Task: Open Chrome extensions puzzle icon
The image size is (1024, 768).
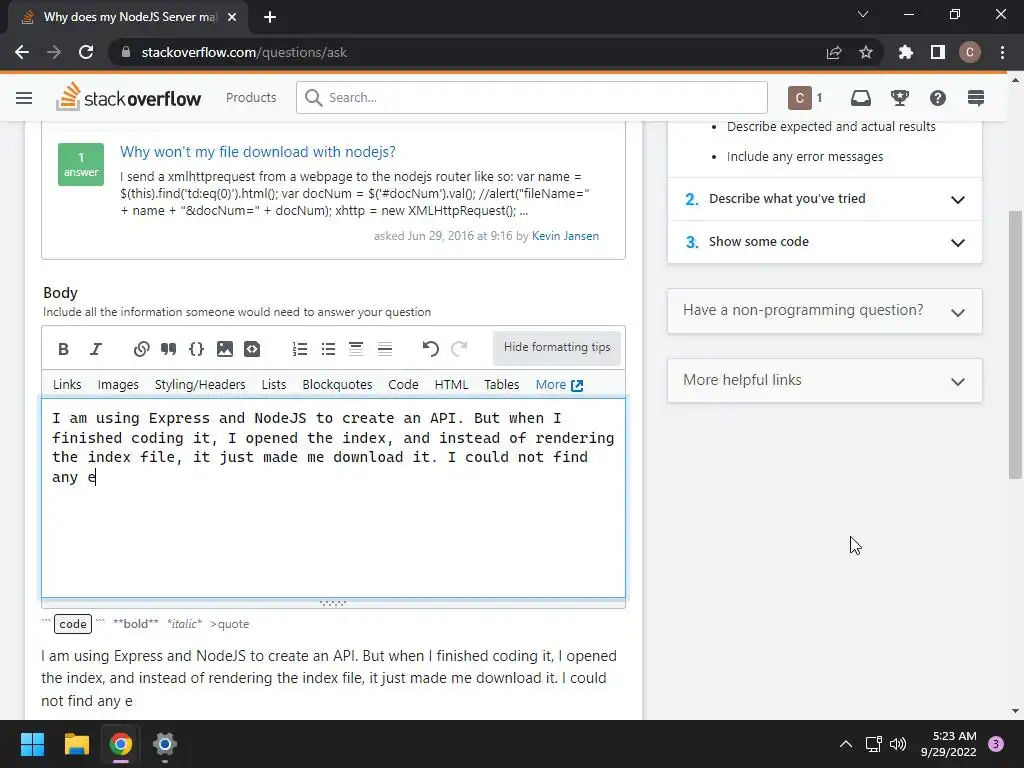Action: point(906,52)
